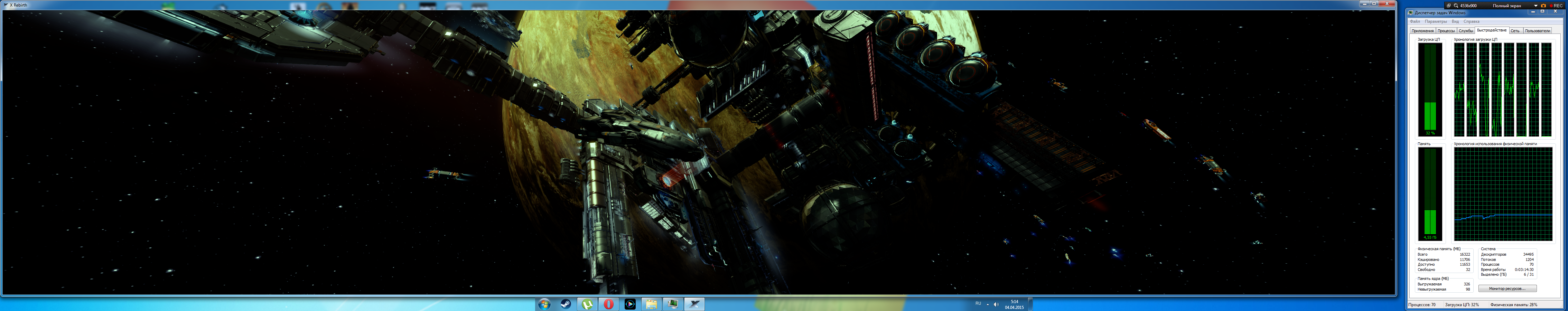The width and height of the screenshot is (1568, 311).
Task: Open the Файл menu in Task Manager
Action: pos(1415,21)
